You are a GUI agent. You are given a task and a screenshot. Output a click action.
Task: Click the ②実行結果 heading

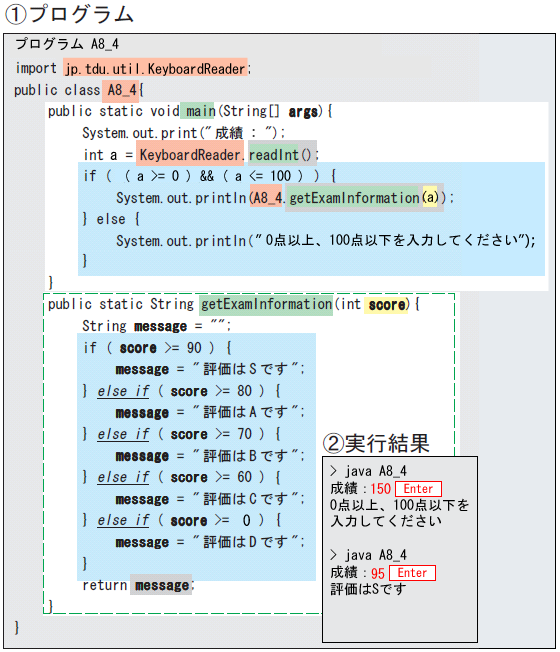[376, 443]
